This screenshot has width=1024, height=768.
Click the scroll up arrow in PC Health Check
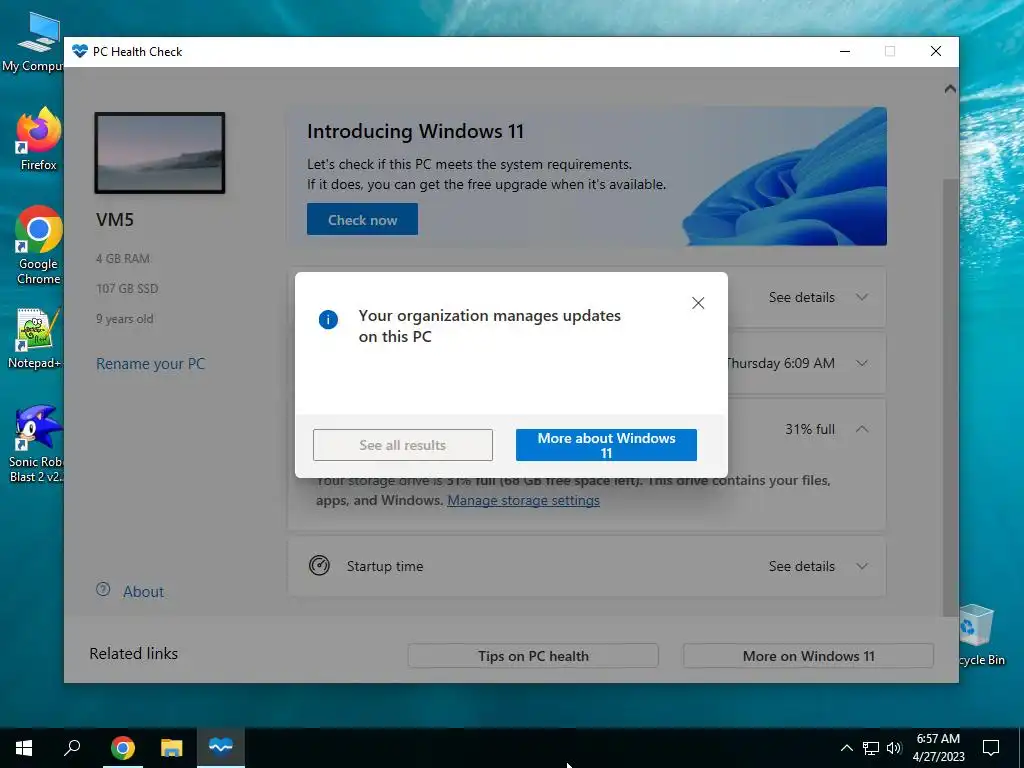[x=950, y=89]
